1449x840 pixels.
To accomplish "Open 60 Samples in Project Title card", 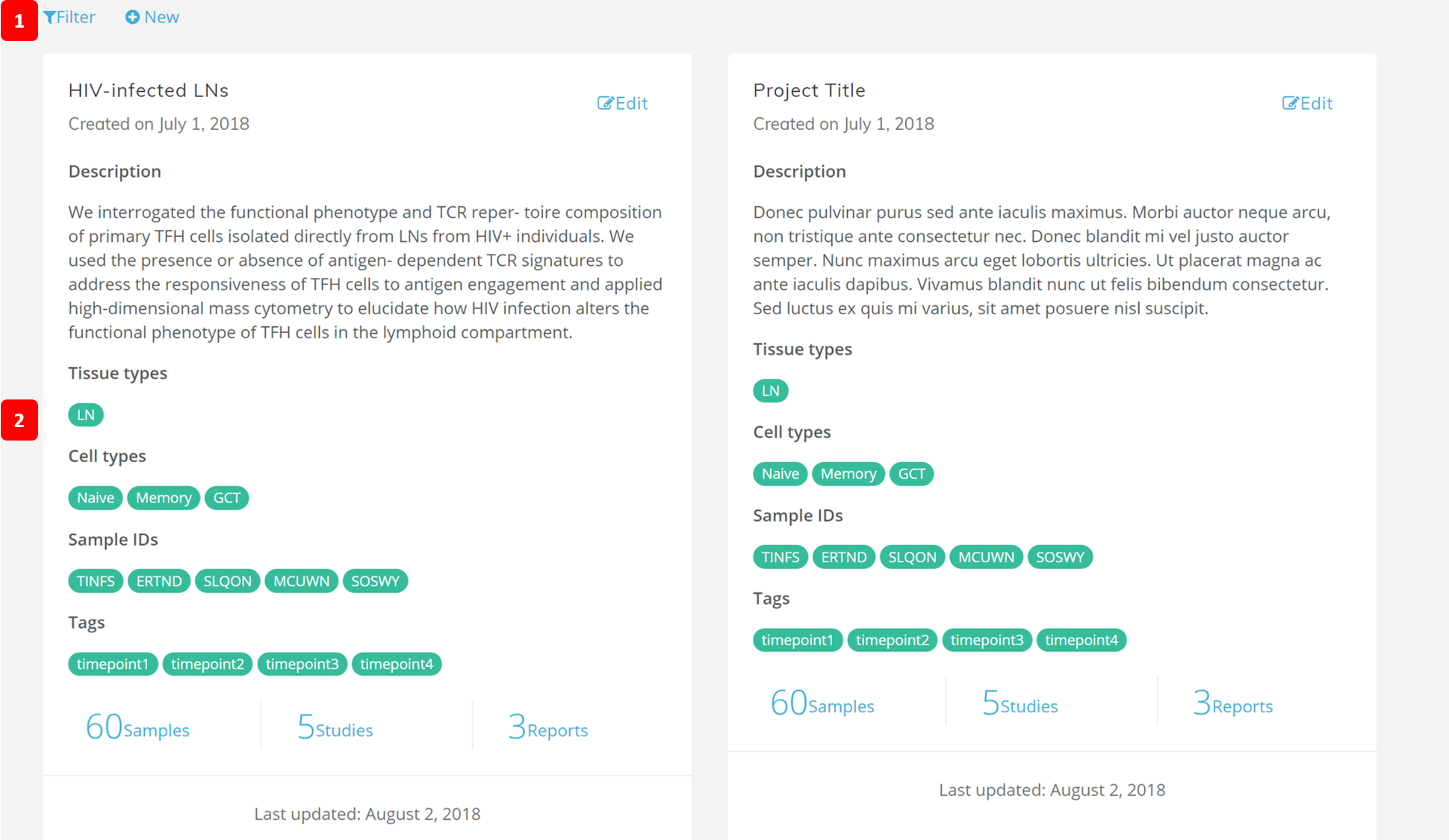I will [x=822, y=703].
